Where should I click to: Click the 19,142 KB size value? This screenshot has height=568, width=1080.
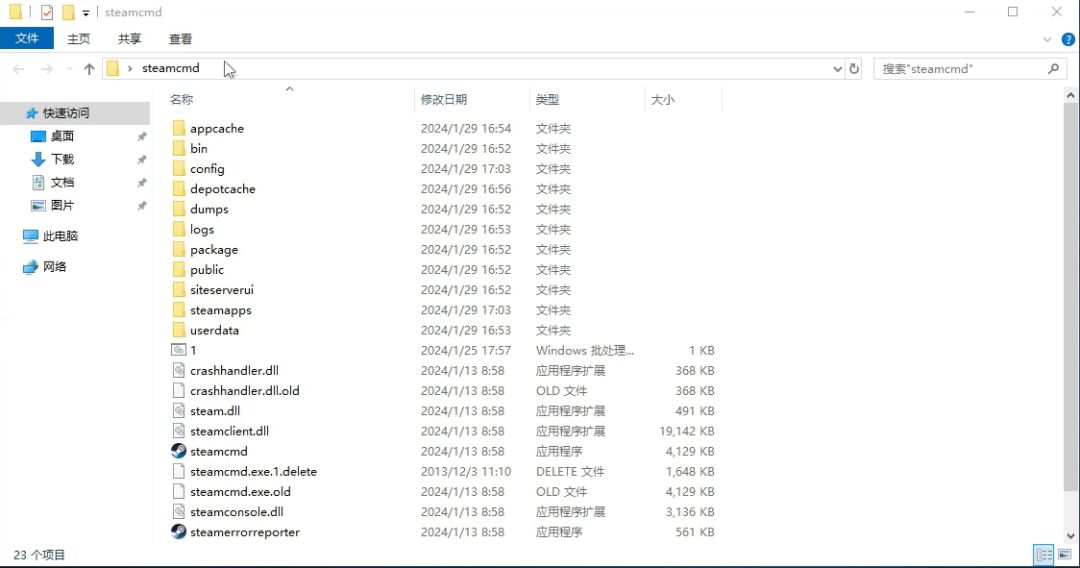click(x=687, y=431)
